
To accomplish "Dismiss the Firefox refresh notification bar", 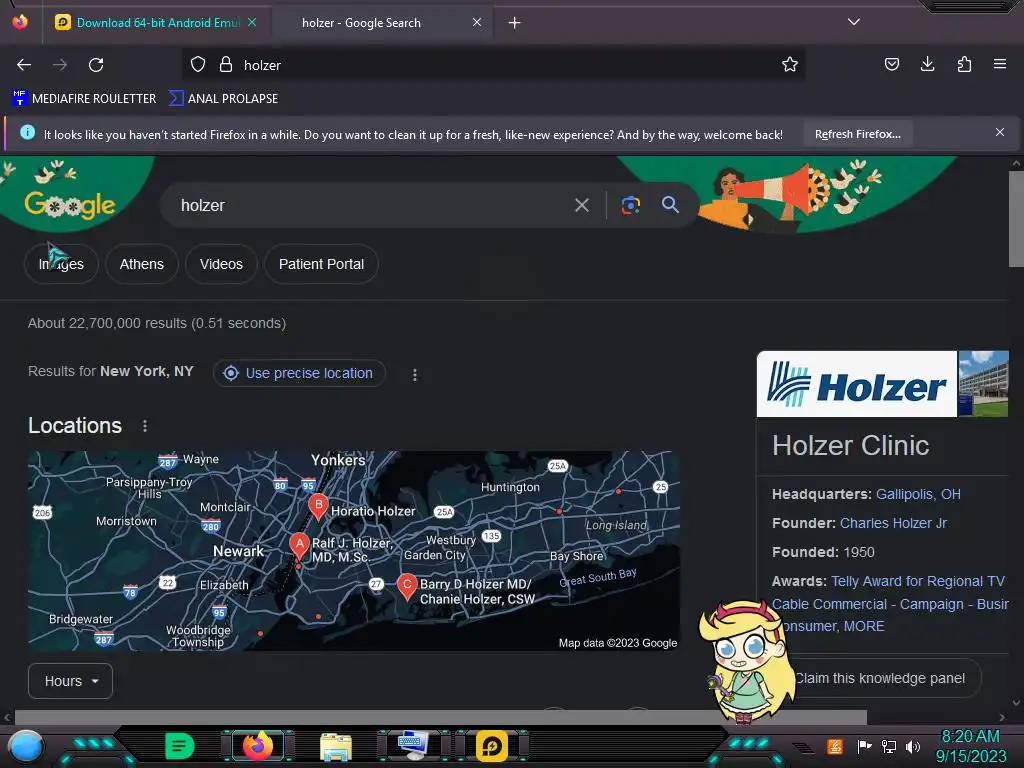I will [999, 133].
